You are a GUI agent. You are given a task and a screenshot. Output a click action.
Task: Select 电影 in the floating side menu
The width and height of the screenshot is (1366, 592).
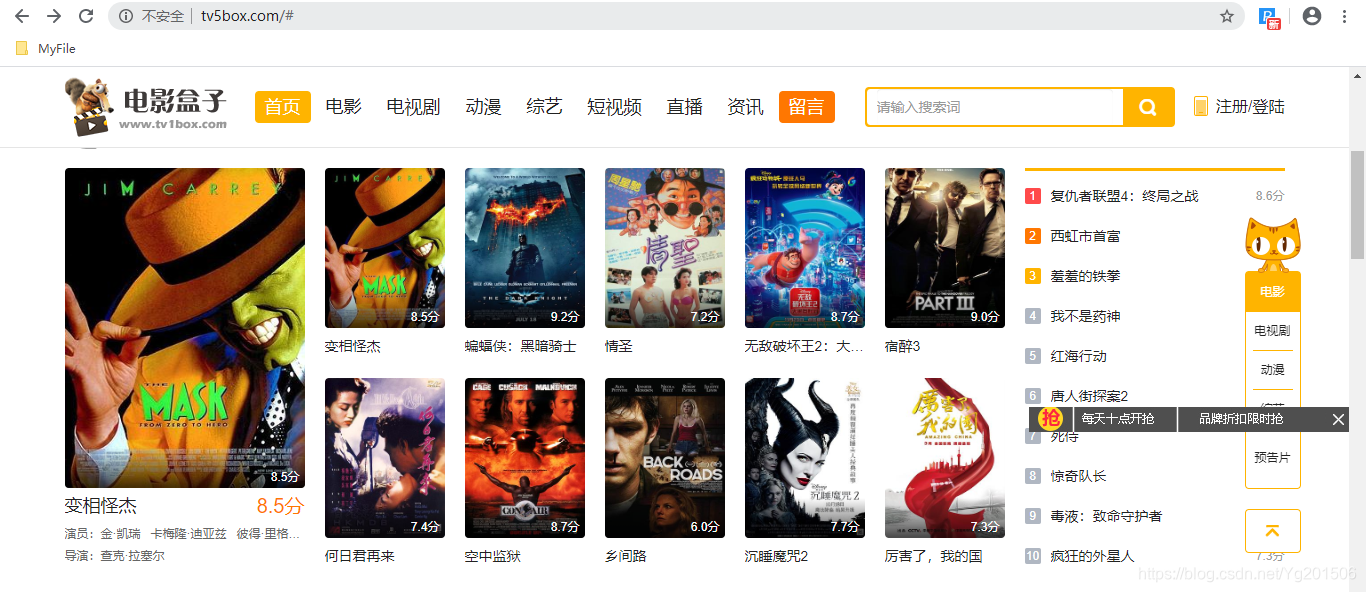point(1272,292)
